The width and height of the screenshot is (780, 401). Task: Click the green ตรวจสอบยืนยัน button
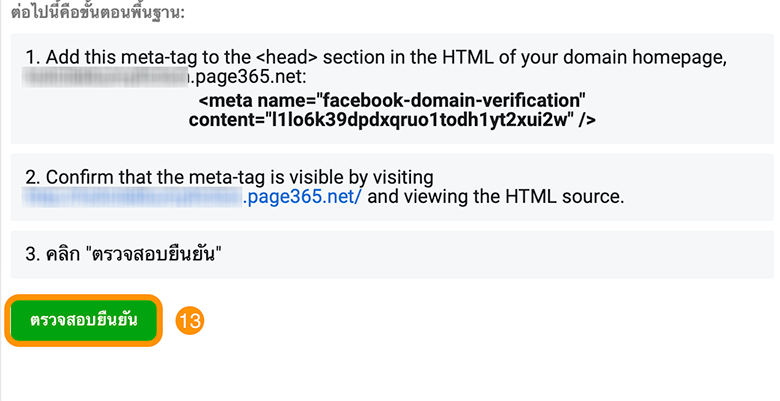(x=84, y=320)
